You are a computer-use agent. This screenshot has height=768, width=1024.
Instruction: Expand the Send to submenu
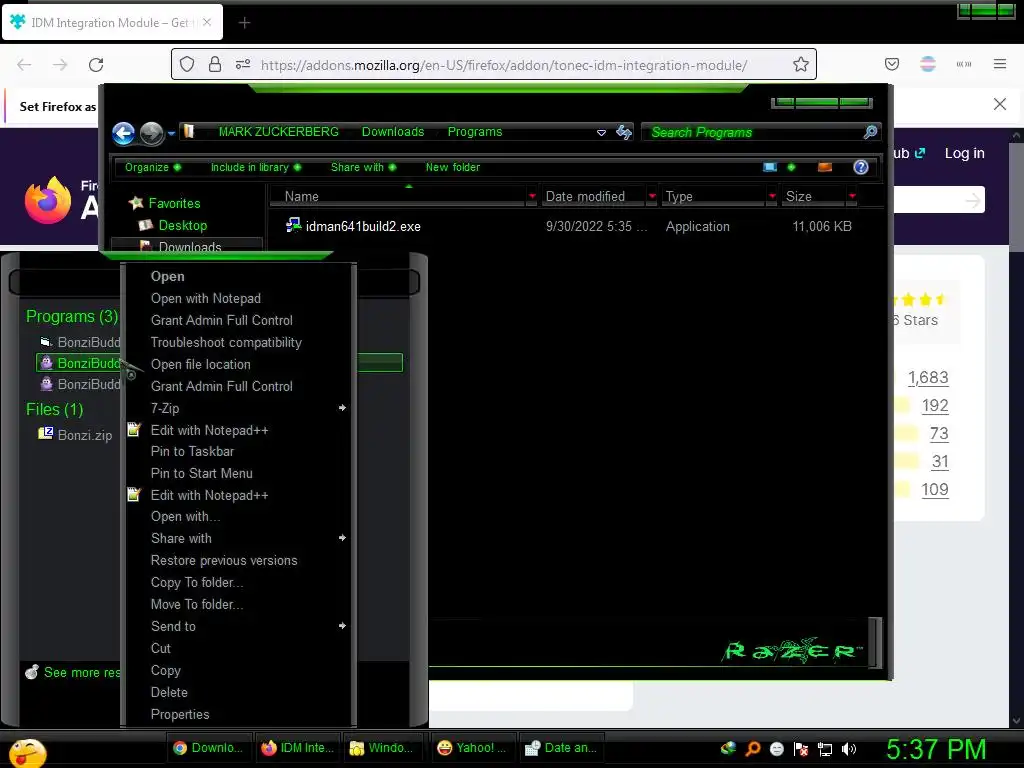[x=238, y=627]
